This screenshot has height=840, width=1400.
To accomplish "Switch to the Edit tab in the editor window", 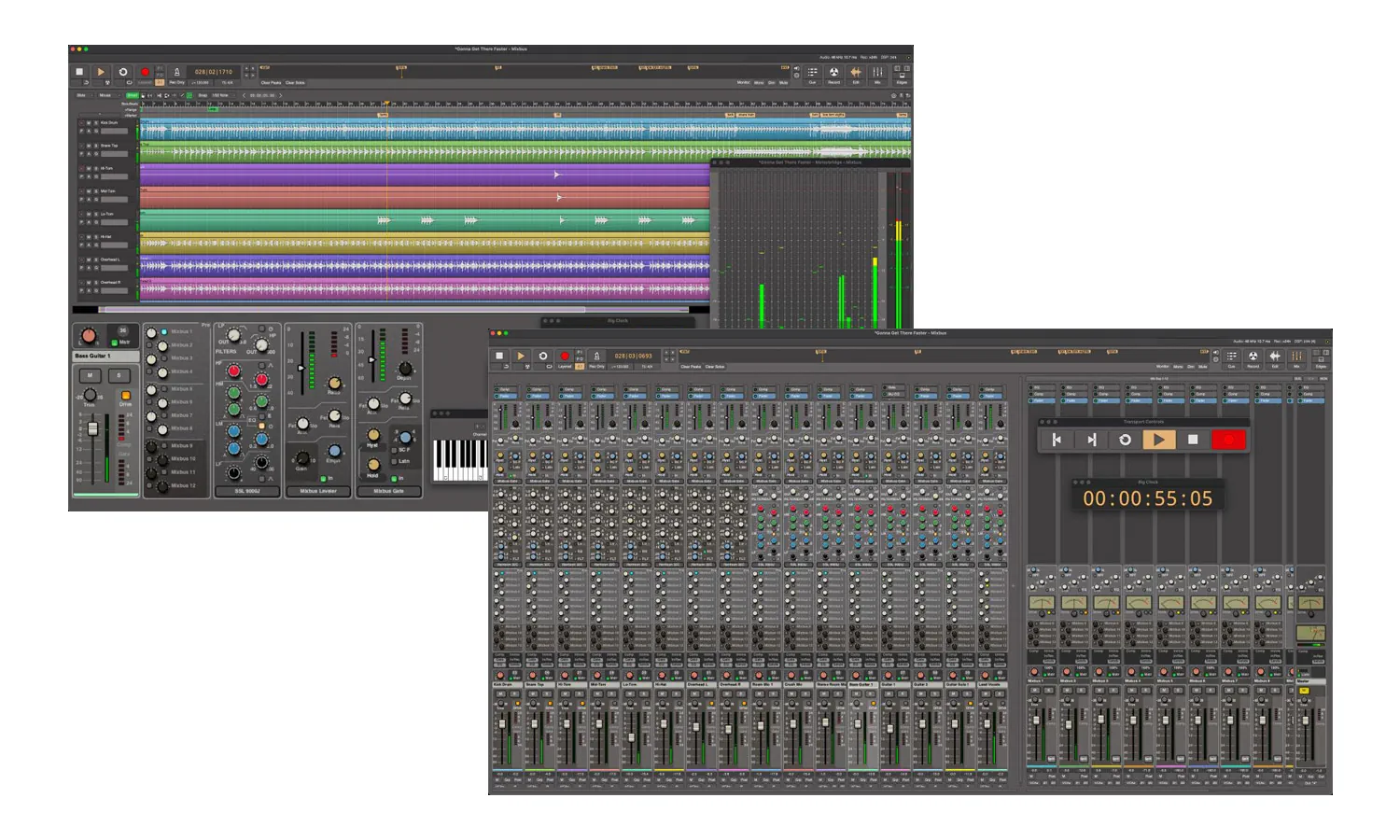I will pos(855,73).
